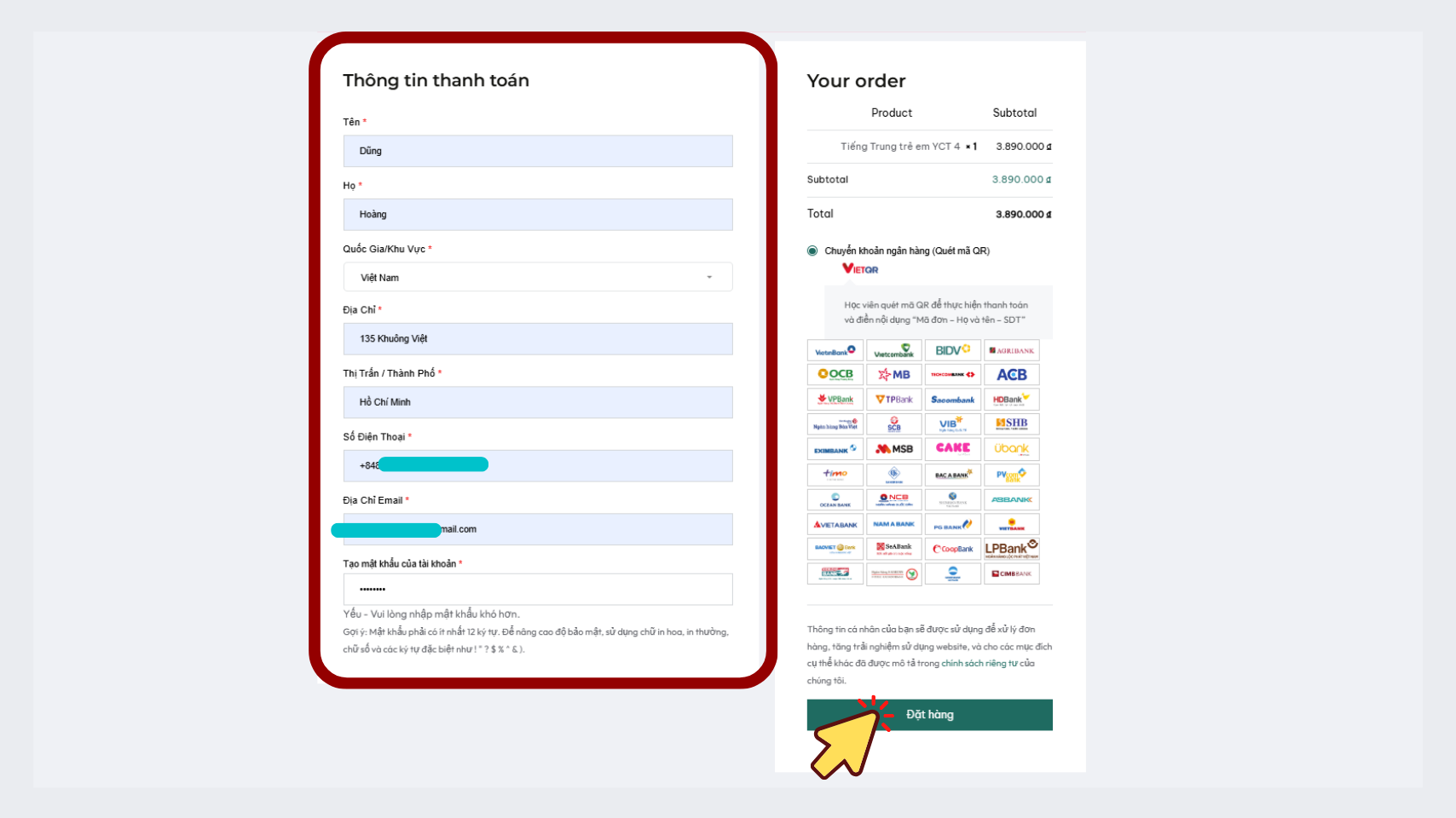Select the MSB bank logo
Screen dimensions: 1456x818
[x=893, y=449]
